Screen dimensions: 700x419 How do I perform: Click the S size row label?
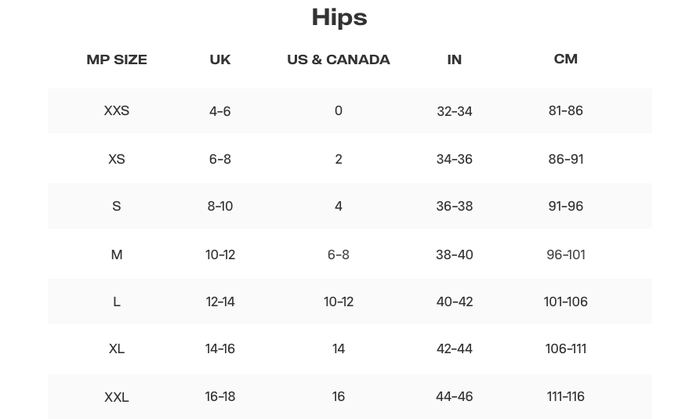click(x=116, y=206)
